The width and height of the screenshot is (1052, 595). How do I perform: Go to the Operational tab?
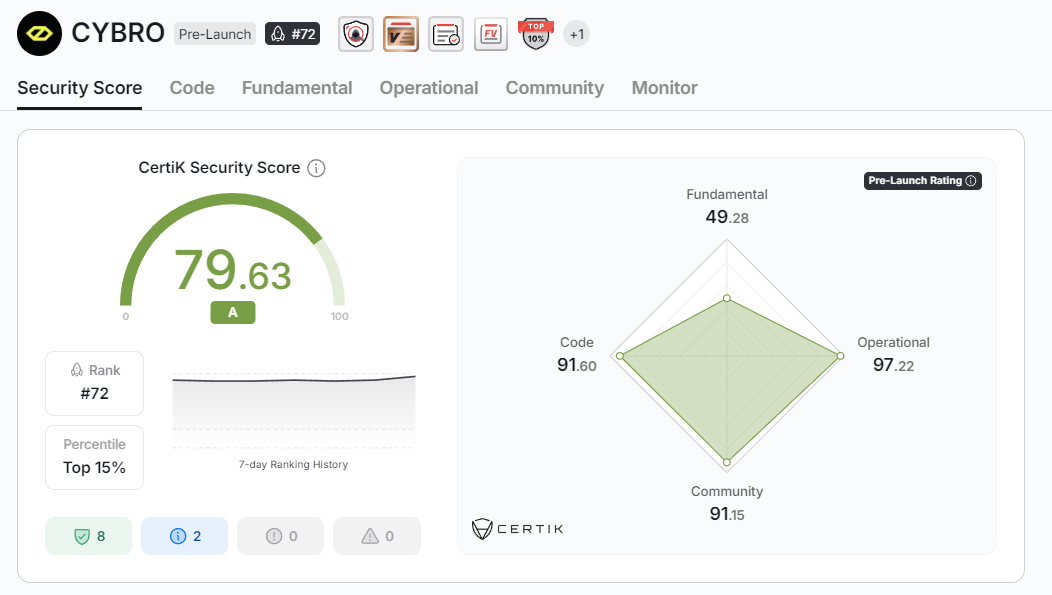[x=429, y=88]
